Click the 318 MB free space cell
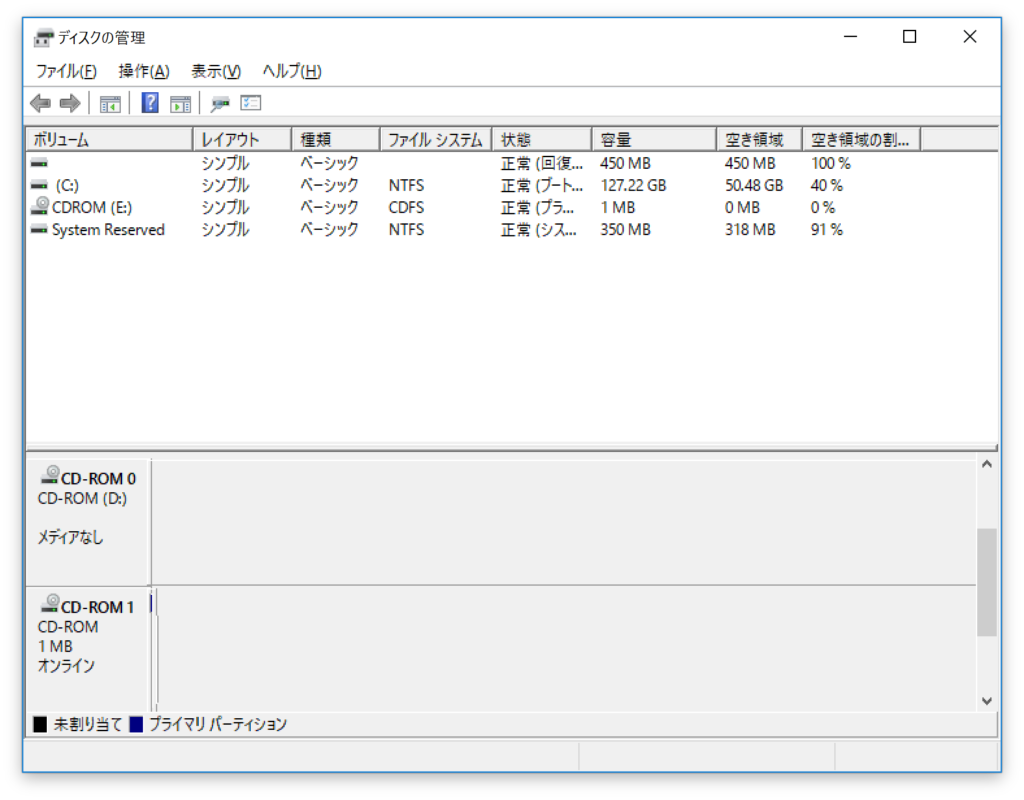Viewport: 1024px width, 800px height. [x=750, y=230]
